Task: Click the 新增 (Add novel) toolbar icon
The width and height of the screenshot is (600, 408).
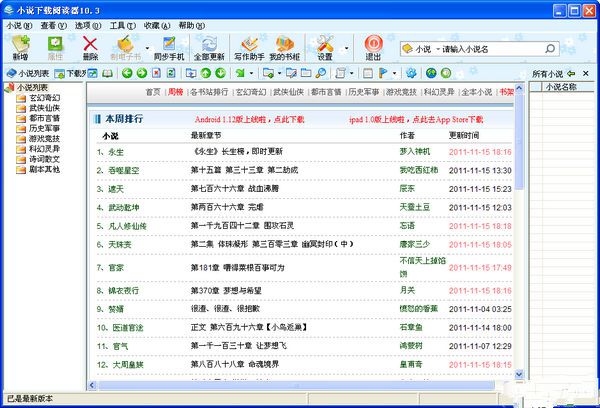Action: coord(20,46)
